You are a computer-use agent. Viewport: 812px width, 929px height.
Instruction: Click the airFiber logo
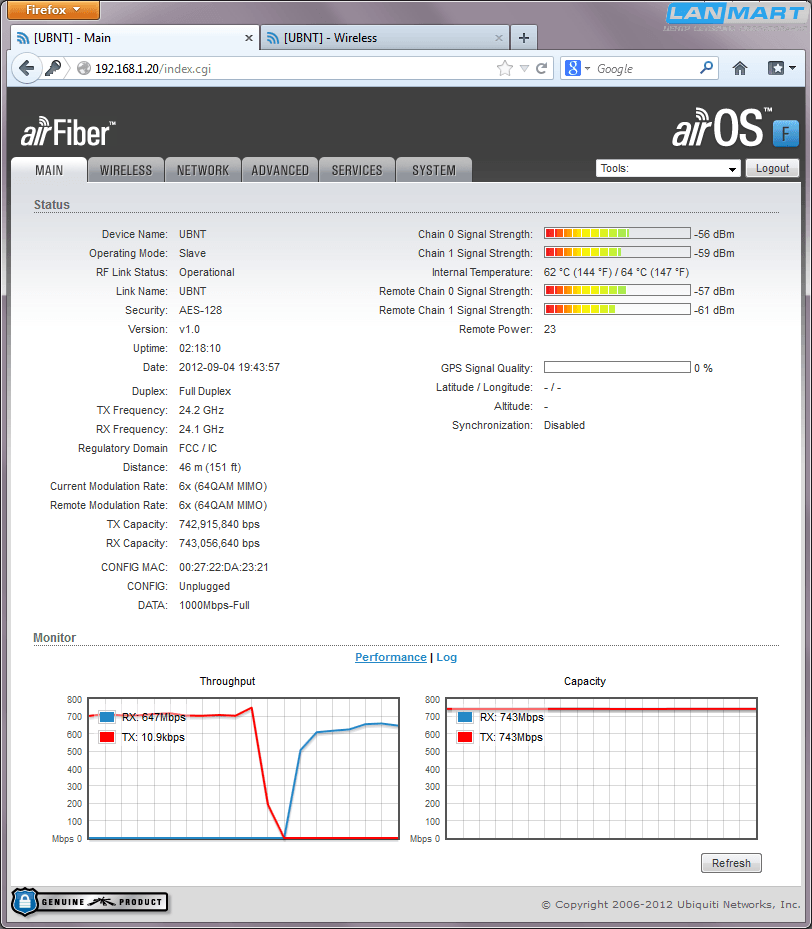68,131
